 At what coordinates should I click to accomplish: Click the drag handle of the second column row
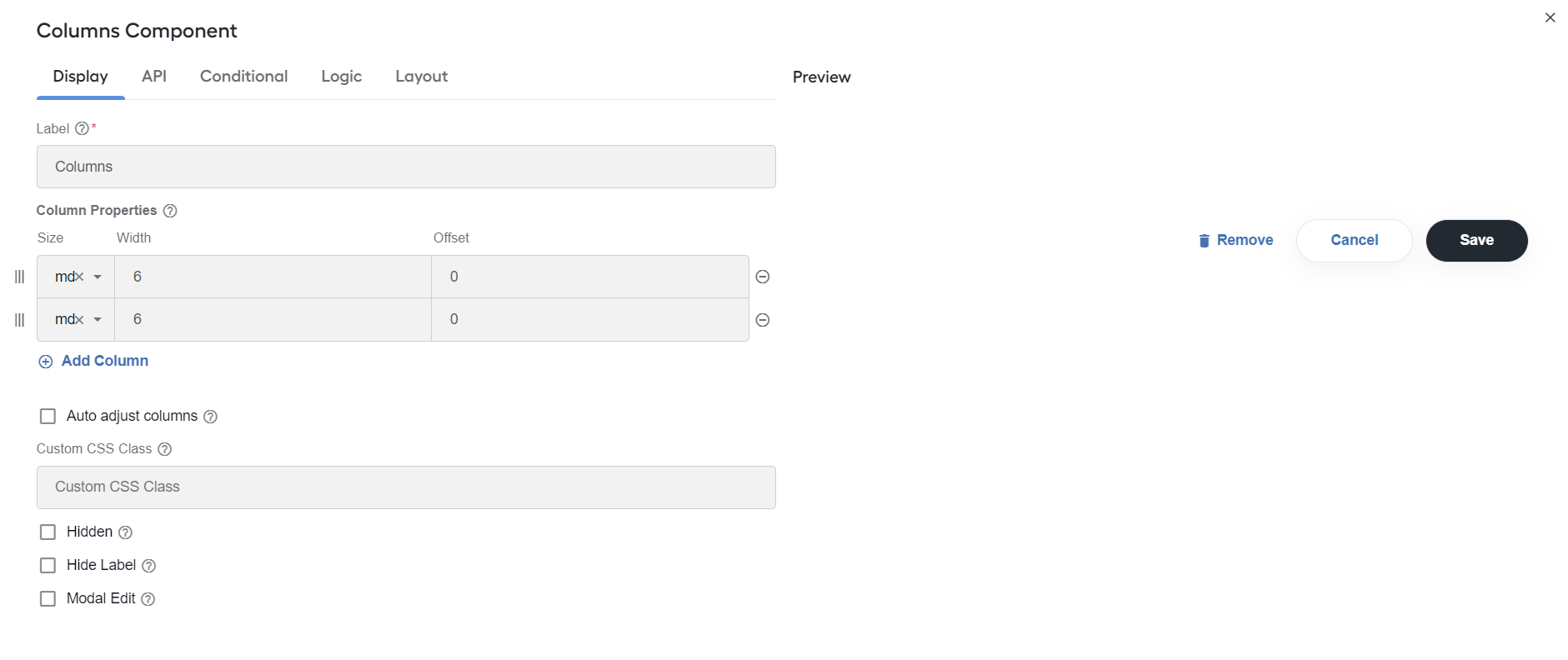coord(20,320)
